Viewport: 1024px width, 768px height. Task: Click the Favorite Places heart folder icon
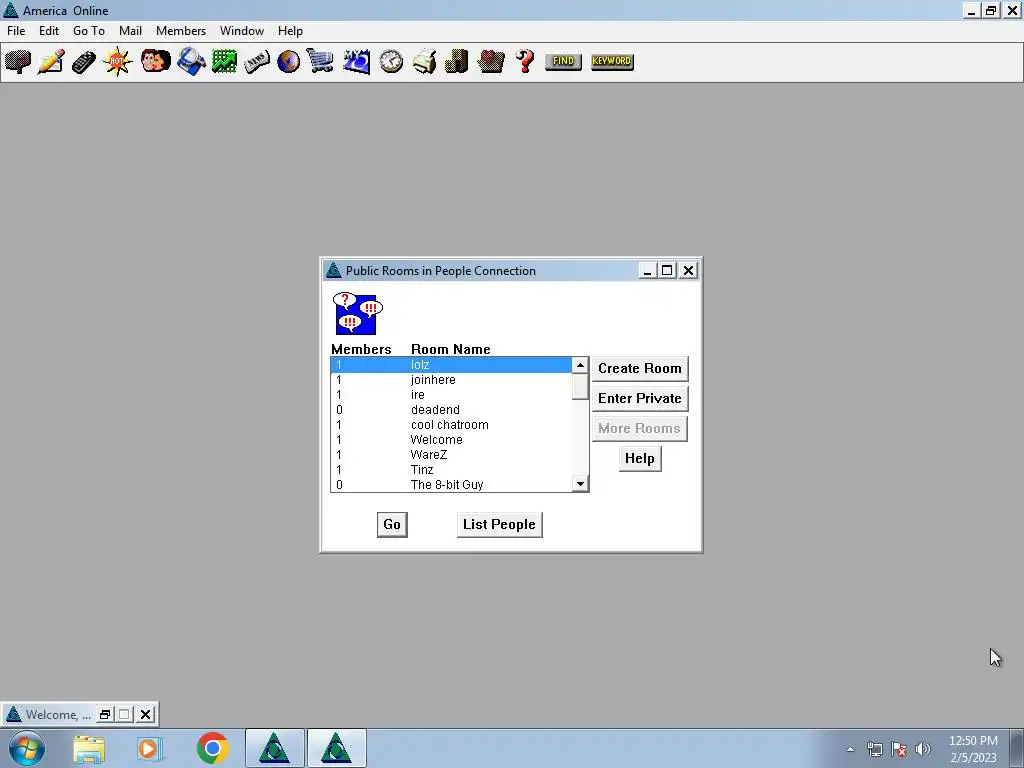490,61
